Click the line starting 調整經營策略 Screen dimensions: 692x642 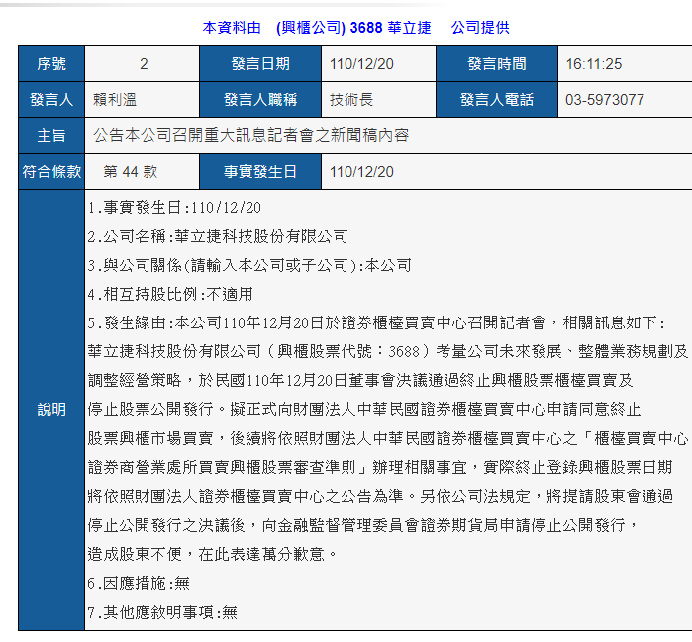360,380
